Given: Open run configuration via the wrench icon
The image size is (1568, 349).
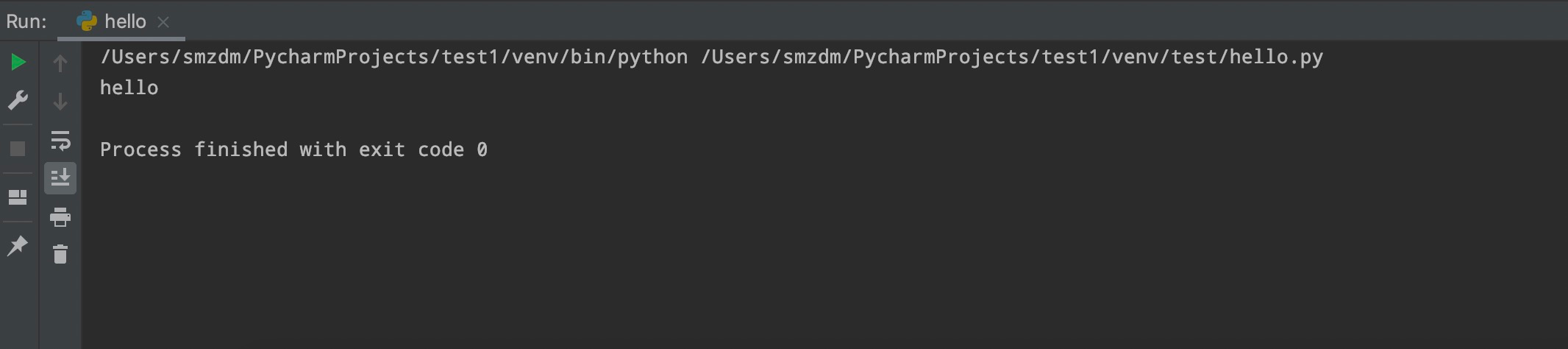Looking at the screenshot, I should [x=18, y=99].
